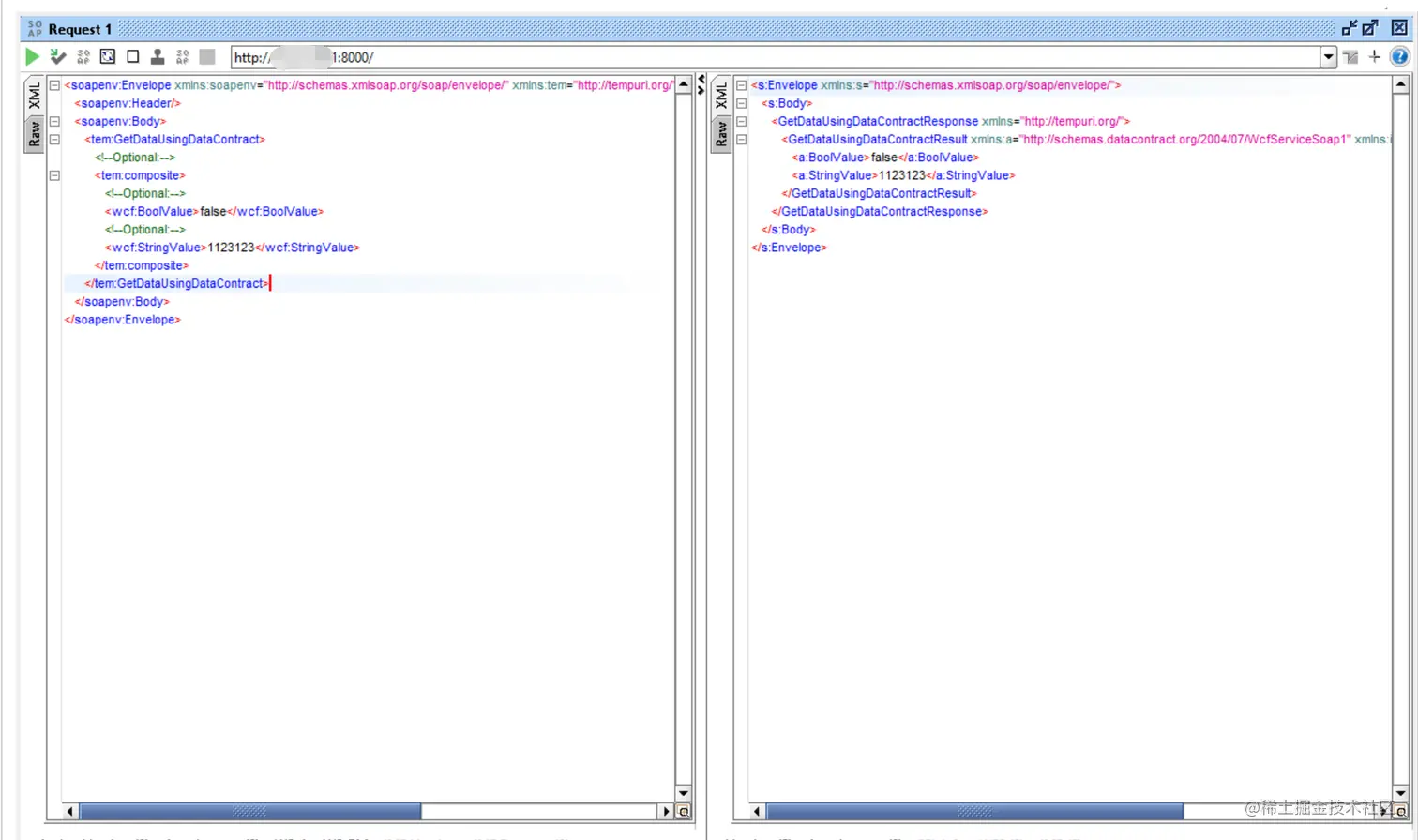Click the closing GetDataUsingDataContractResponse tag

880,211
